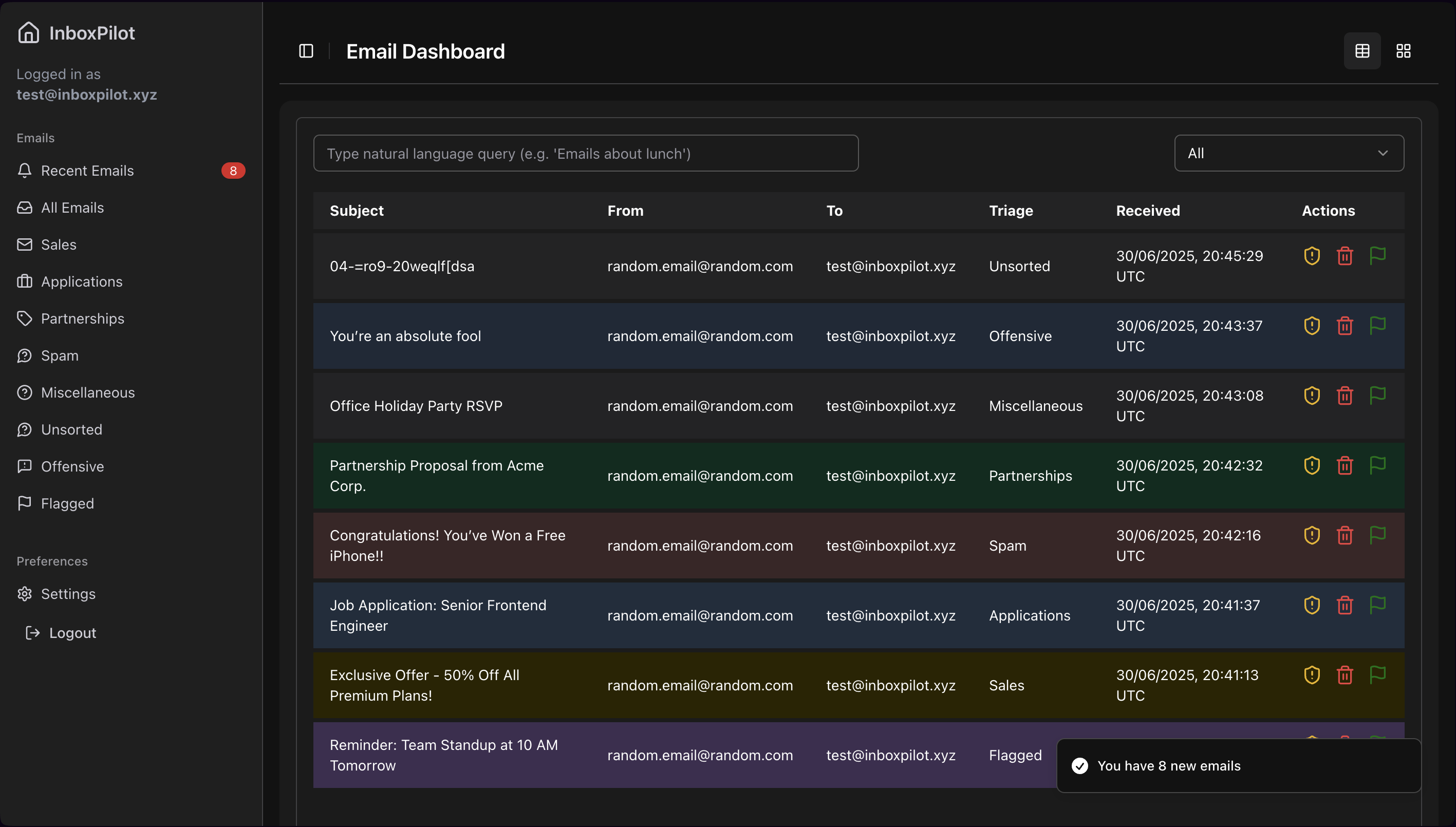Image resolution: width=1456 pixels, height=827 pixels.
Task: Mark the 04-=ro9 email with shield icon
Action: pos(1311,256)
